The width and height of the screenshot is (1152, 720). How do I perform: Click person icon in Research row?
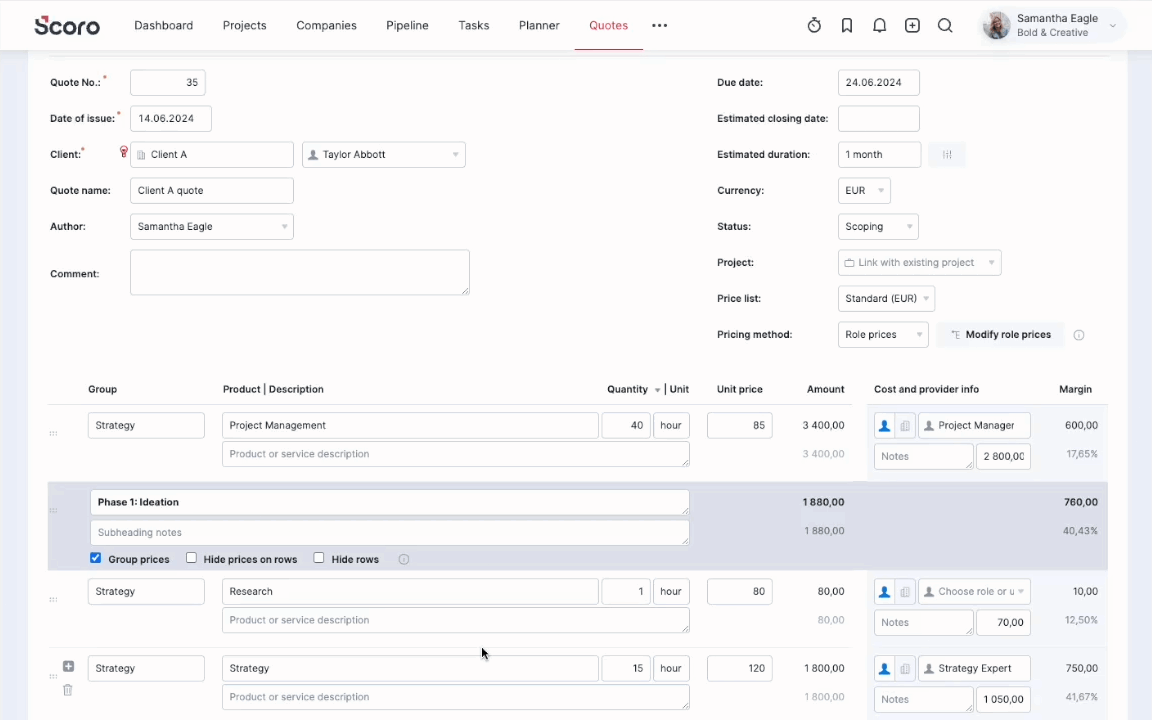(885, 591)
